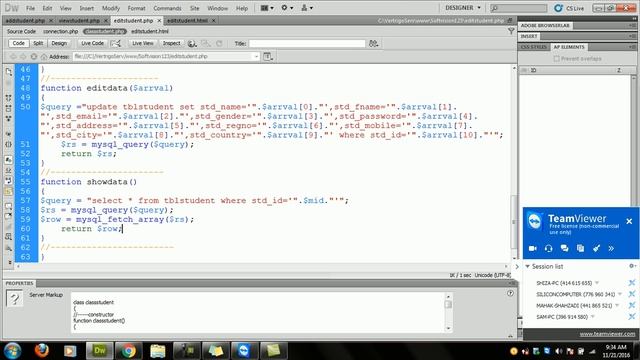Open the DESIGNER workspace switcher
The height and width of the screenshot is (360, 640).
pos(462,8)
